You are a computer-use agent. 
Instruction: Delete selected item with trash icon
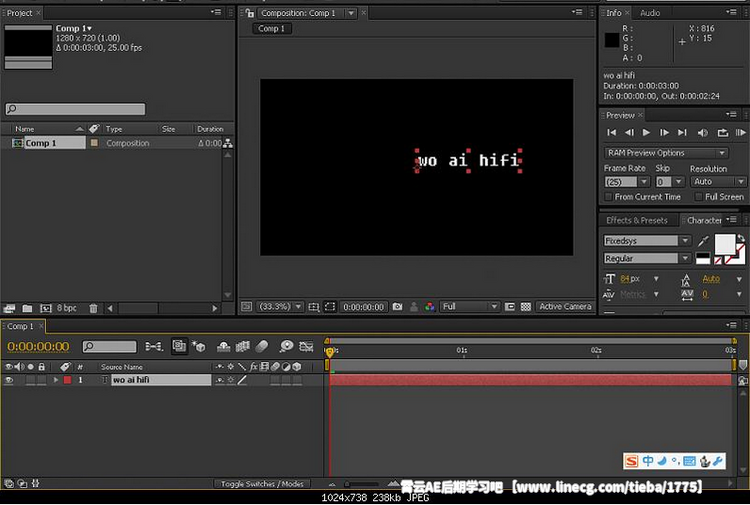(93, 308)
